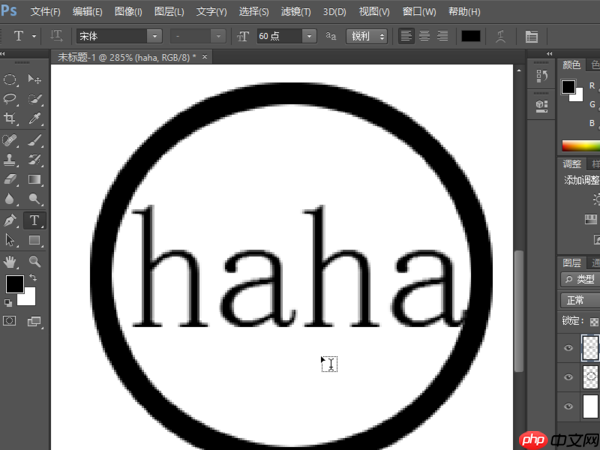Toggle visibility of the circle layer
The image size is (600, 450).
[x=568, y=377]
